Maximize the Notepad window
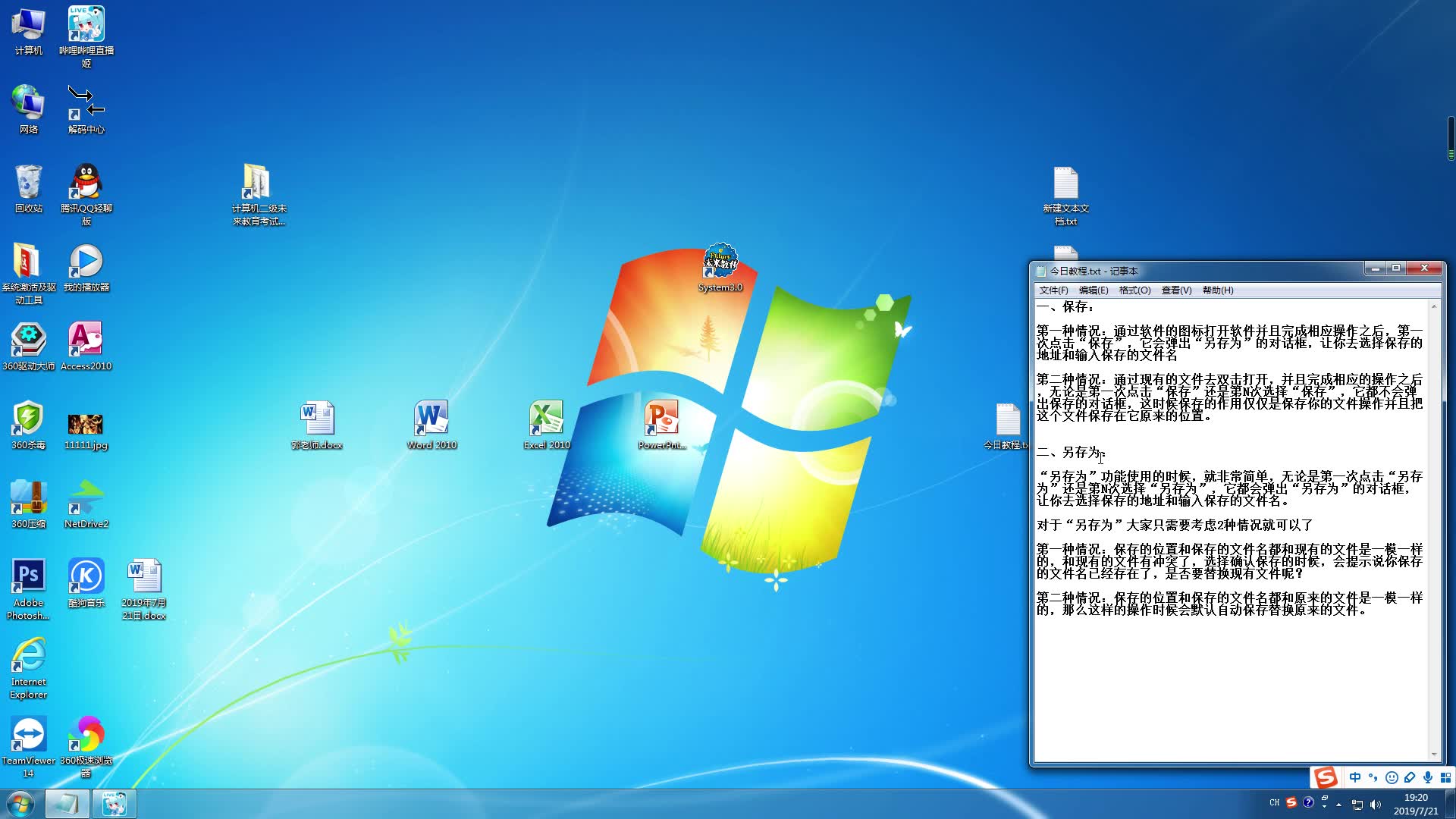This screenshot has height=819, width=1456. pyautogui.click(x=1396, y=268)
